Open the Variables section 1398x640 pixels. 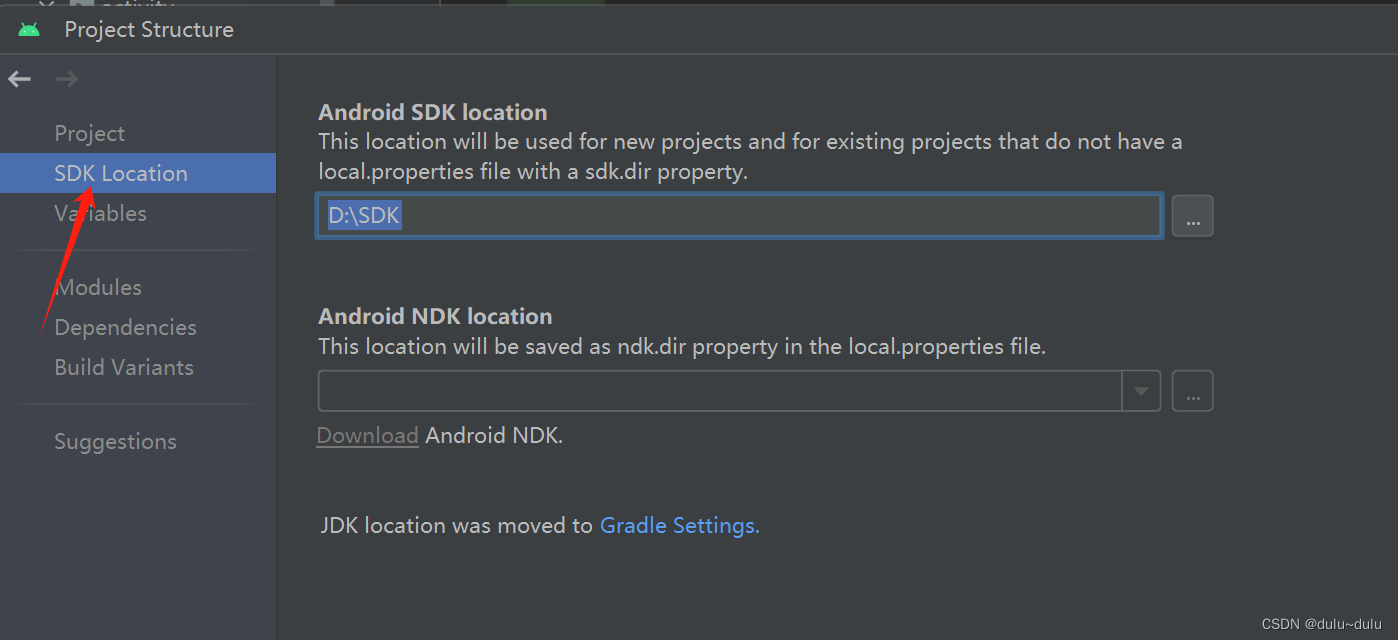[x=100, y=213]
